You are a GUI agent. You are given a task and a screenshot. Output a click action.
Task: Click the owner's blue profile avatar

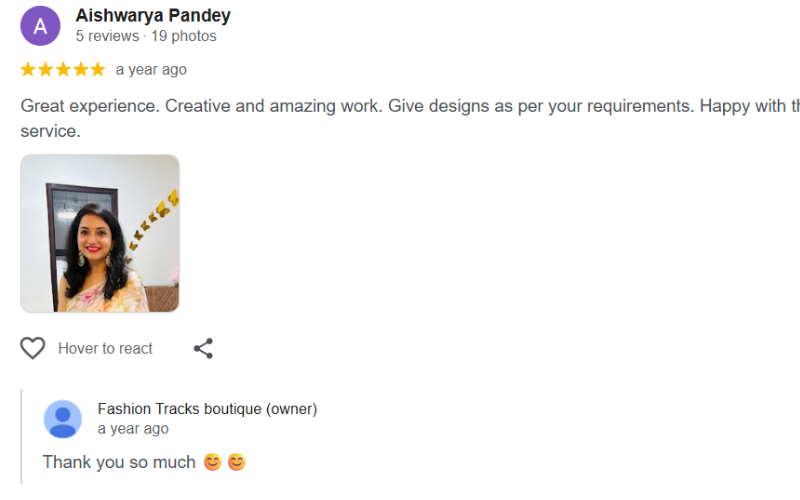(x=63, y=419)
